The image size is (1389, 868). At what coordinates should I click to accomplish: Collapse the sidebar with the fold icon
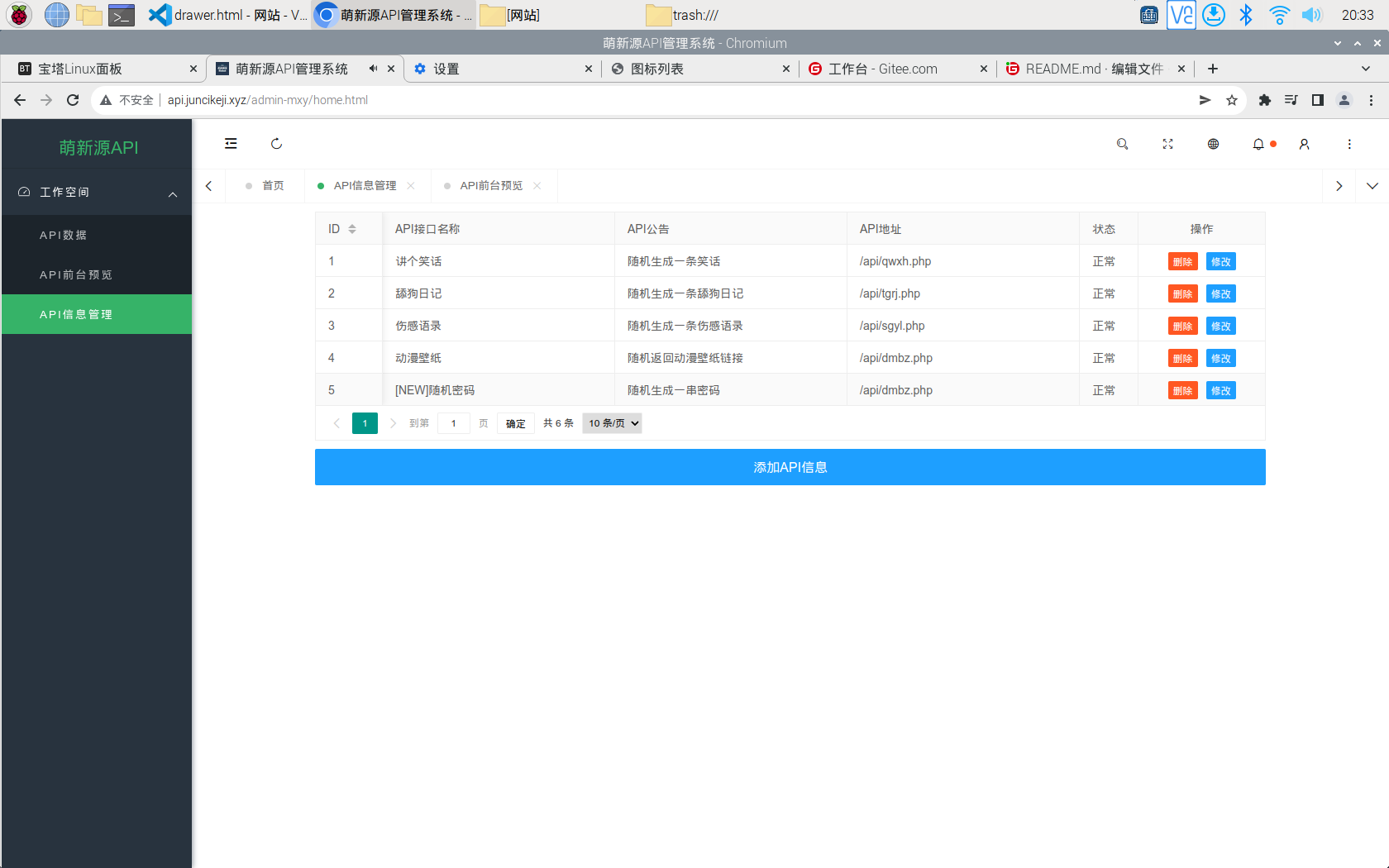pyautogui.click(x=230, y=143)
